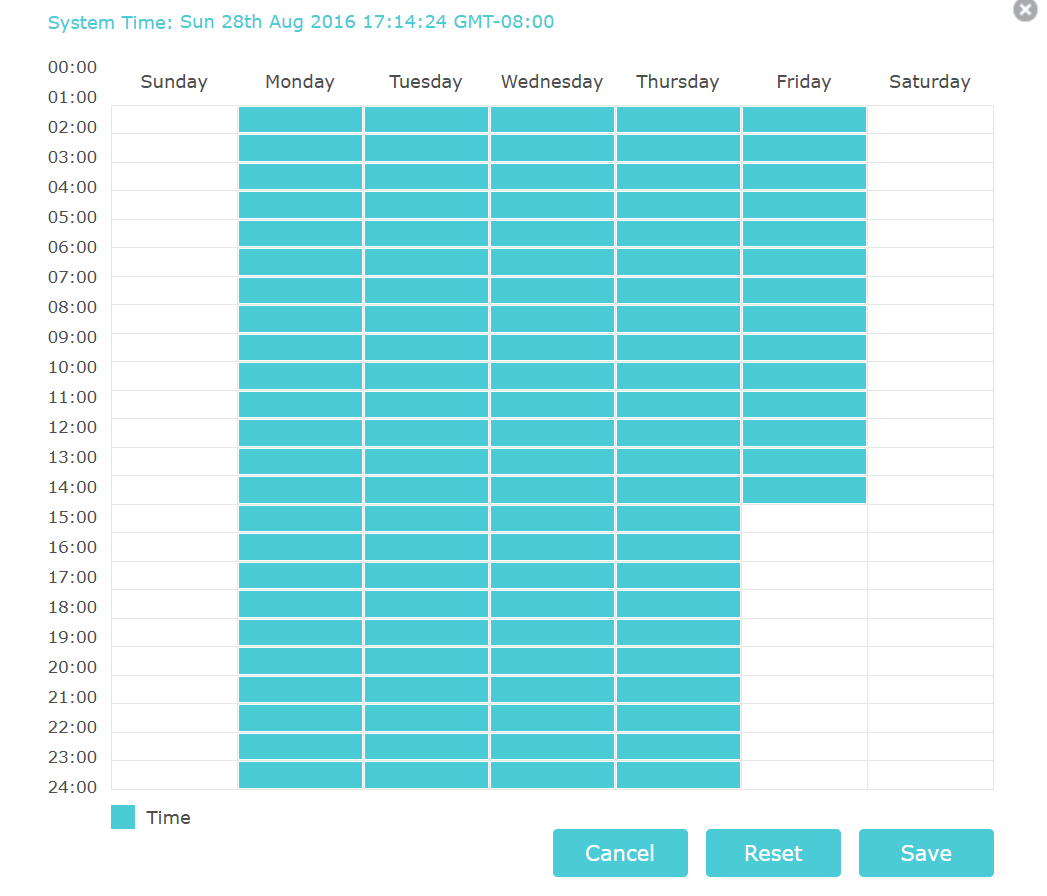Image resolution: width=1047 pixels, height=896 pixels.
Task: Deselect the last blue Friday cell
Action: click(x=804, y=490)
